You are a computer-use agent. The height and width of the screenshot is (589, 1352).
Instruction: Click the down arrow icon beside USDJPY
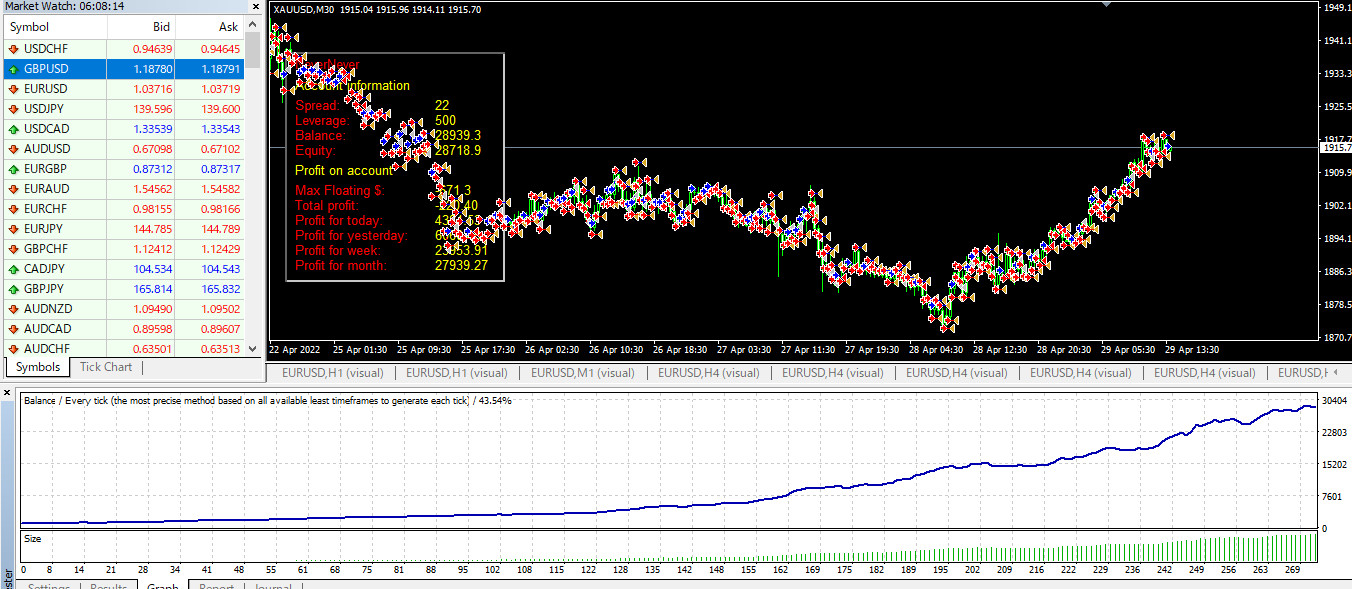[14, 109]
